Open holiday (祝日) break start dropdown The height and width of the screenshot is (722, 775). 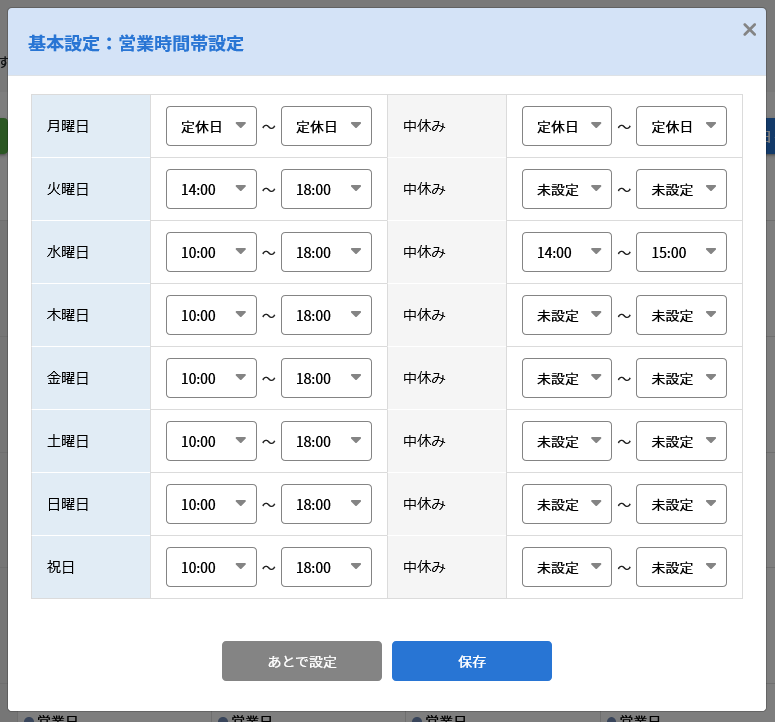click(566, 567)
